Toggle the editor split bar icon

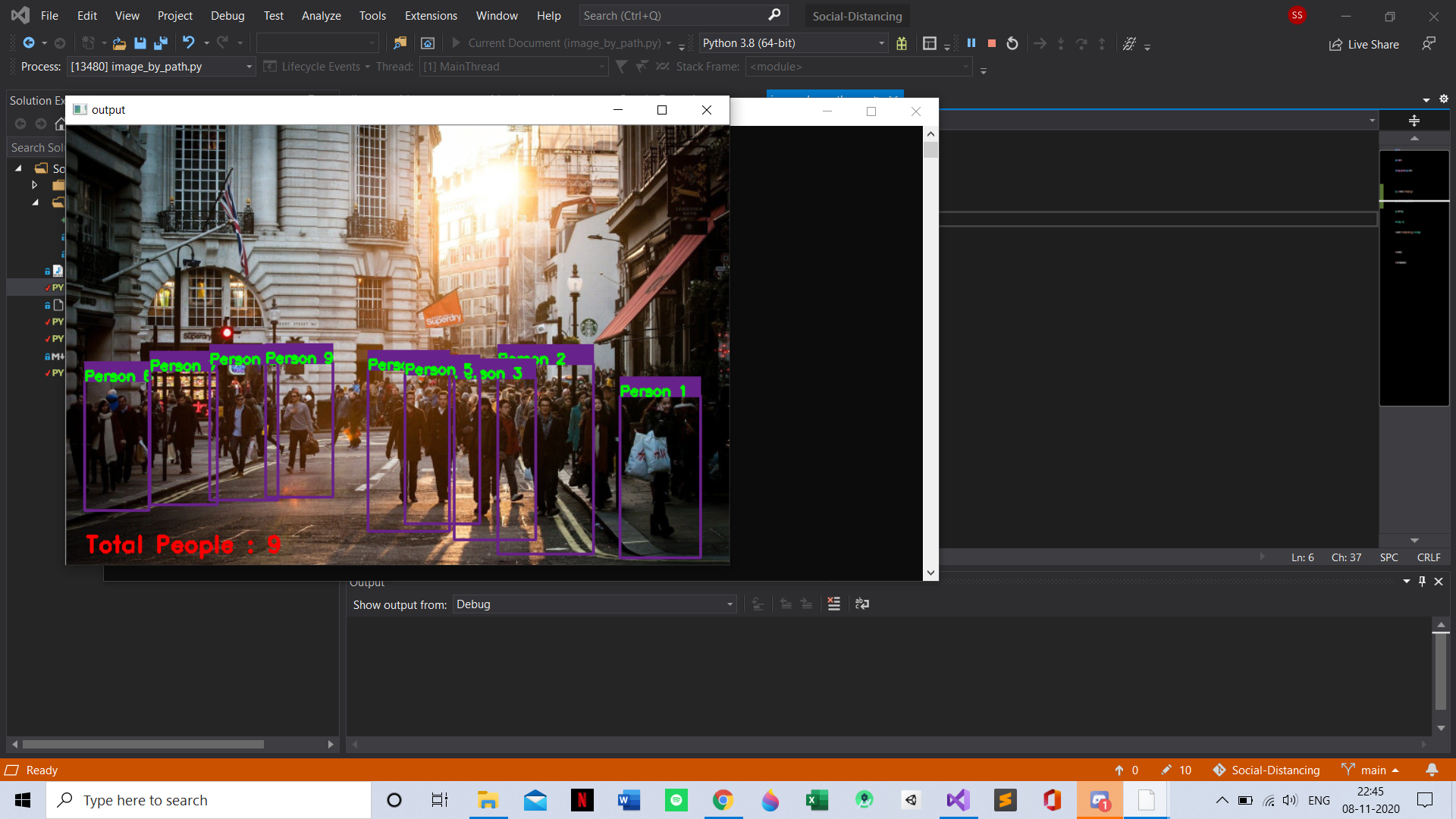pyautogui.click(x=1414, y=121)
